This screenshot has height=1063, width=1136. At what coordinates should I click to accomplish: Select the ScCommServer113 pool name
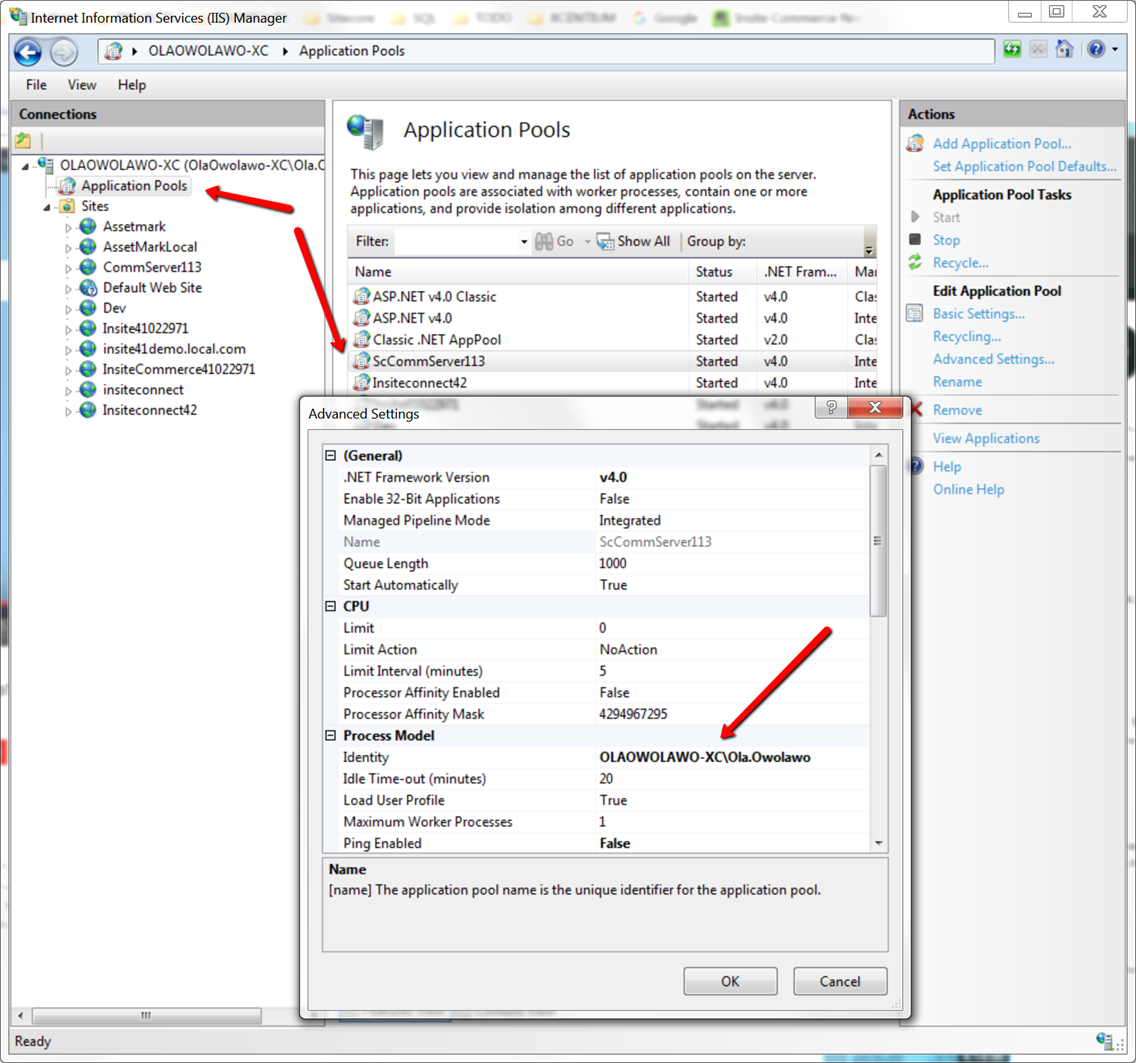429,361
